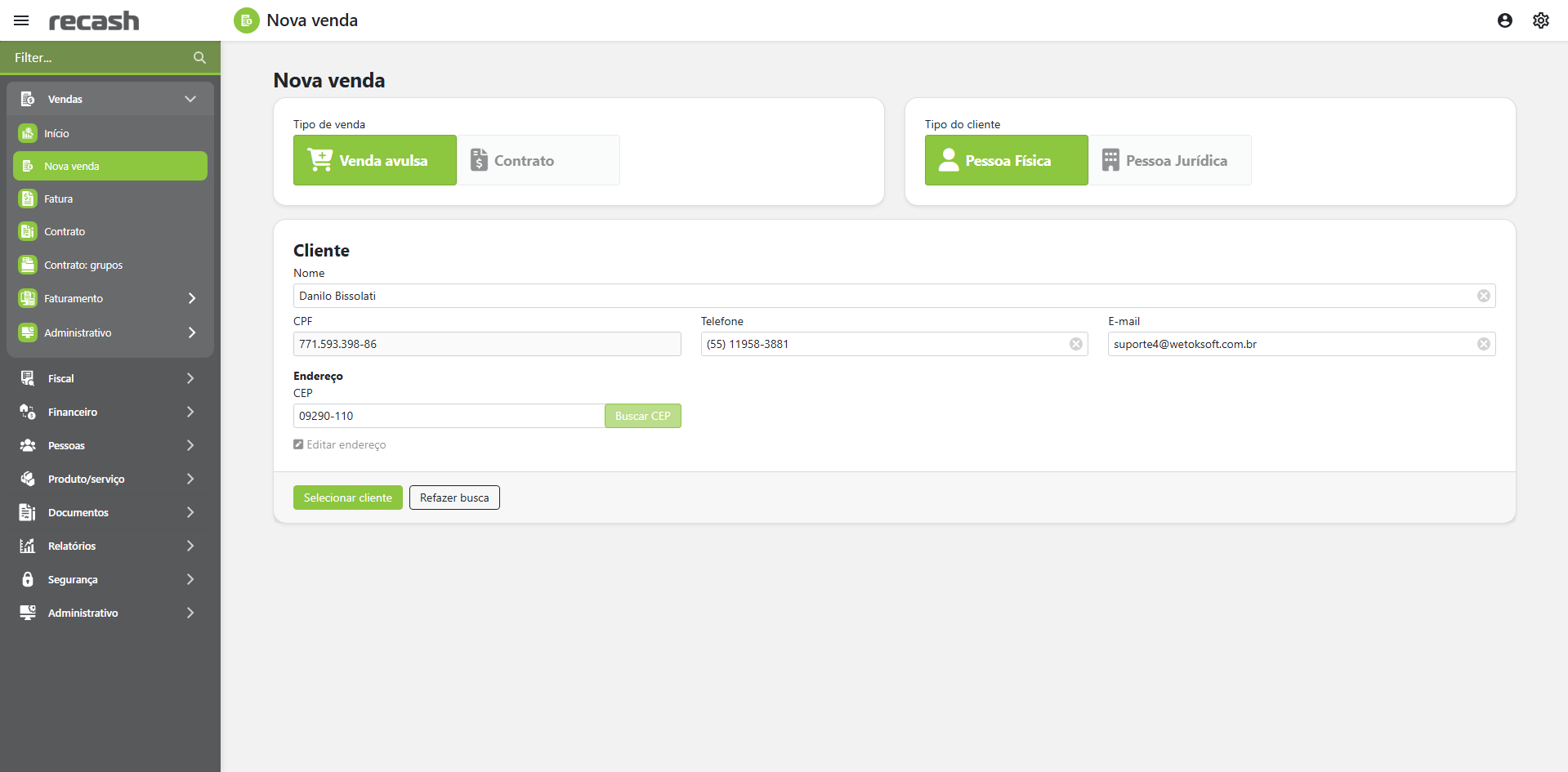Click into the CEP input field
Viewport: 1568px width, 772px height.
[448, 416]
